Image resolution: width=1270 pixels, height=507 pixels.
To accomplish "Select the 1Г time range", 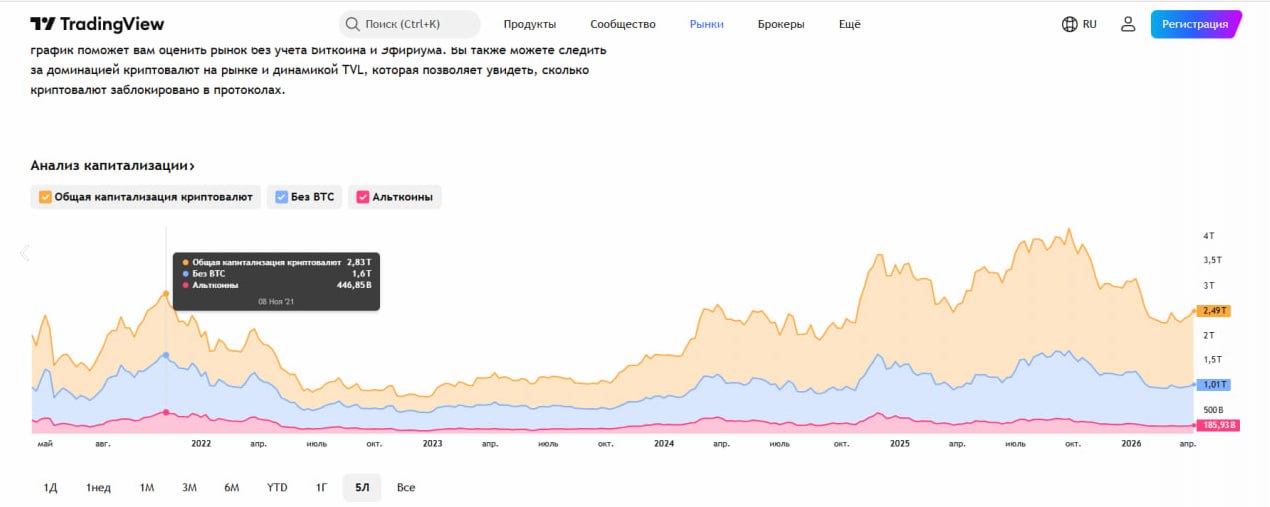I will (x=322, y=487).
